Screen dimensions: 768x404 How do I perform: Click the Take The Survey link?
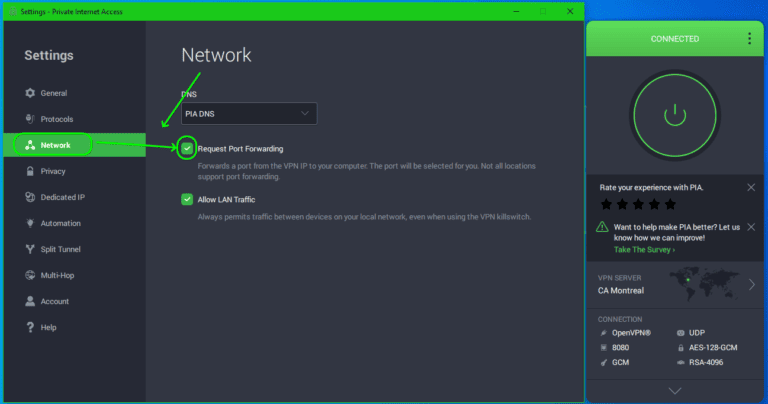coord(643,250)
